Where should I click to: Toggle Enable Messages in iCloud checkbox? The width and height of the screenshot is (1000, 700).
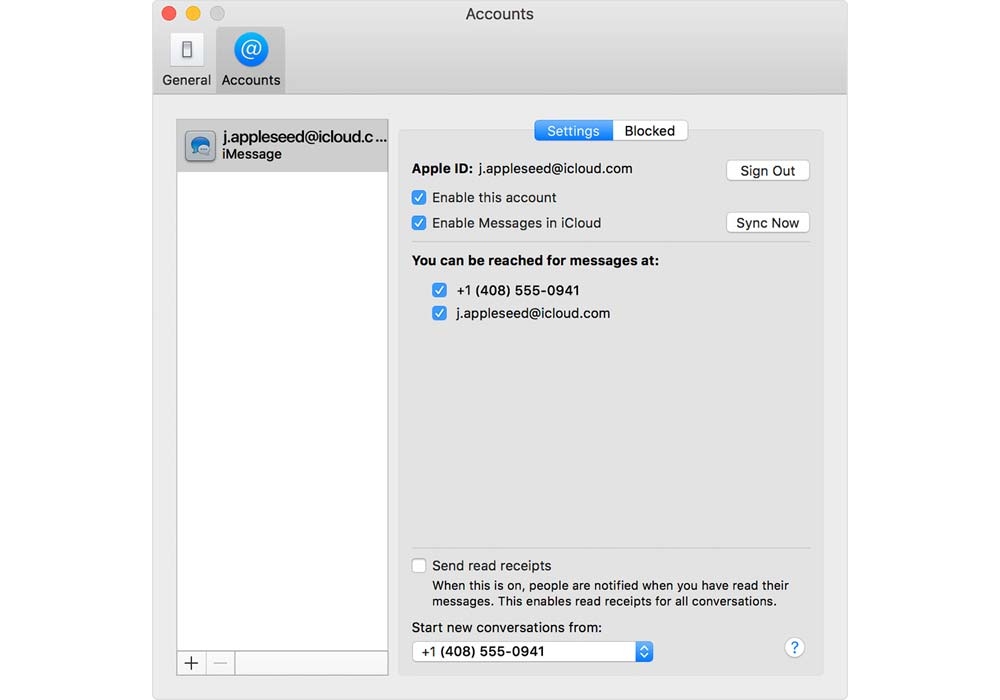click(x=419, y=223)
